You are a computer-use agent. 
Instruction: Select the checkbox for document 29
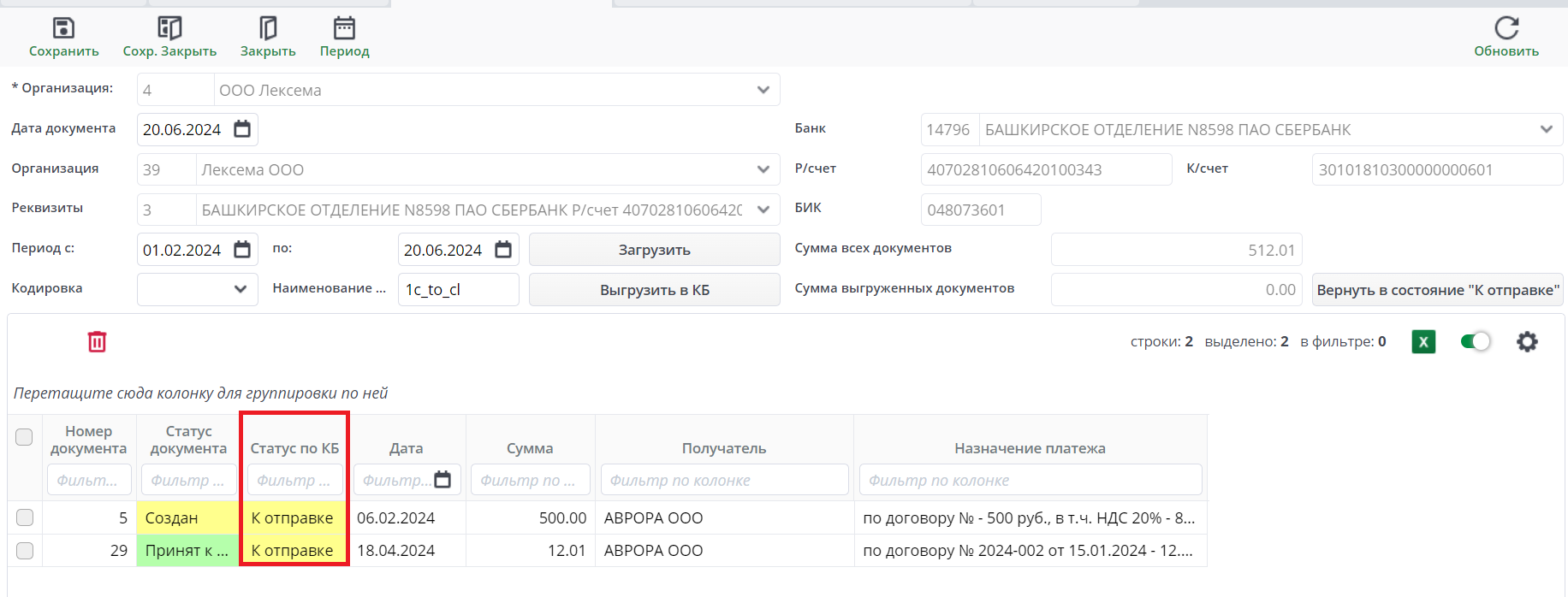pos(25,551)
